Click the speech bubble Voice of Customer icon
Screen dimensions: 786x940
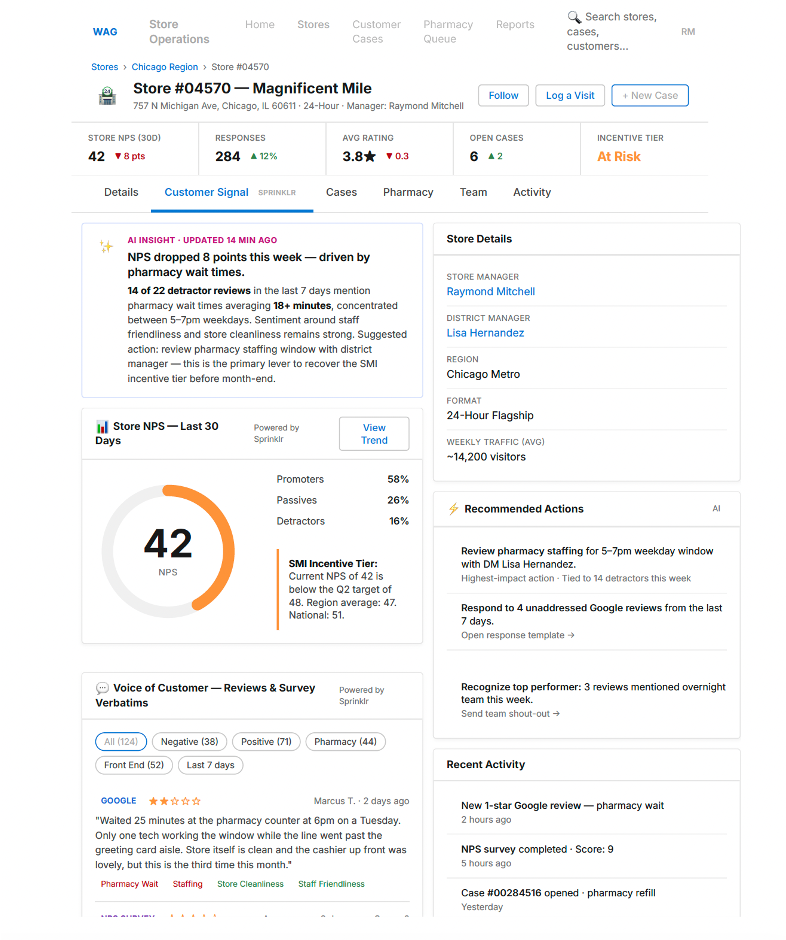click(103, 688)
